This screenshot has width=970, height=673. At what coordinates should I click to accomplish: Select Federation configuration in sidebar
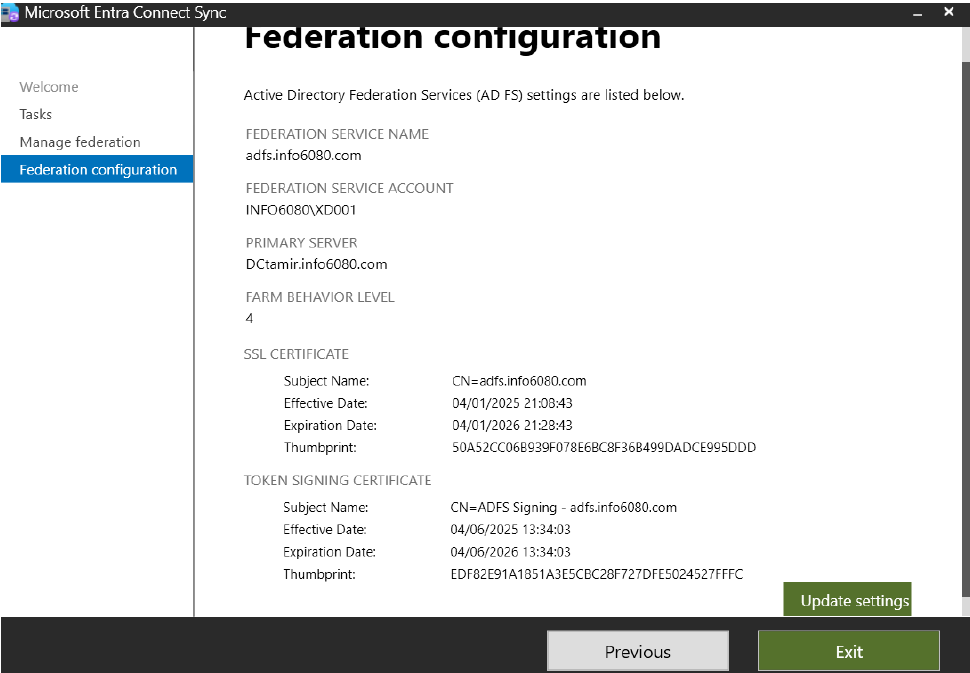pos(97,169)
